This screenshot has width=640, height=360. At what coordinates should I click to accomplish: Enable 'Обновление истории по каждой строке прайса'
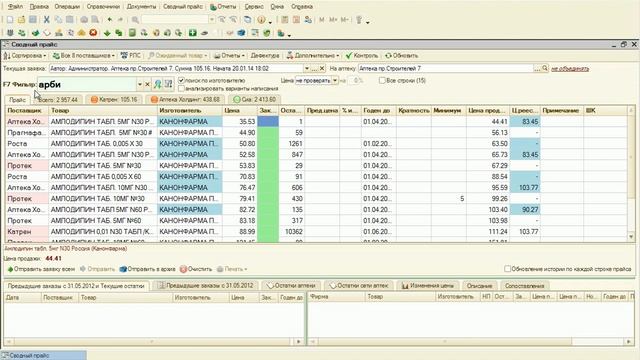pyautogui.click(x=507, y=269)
